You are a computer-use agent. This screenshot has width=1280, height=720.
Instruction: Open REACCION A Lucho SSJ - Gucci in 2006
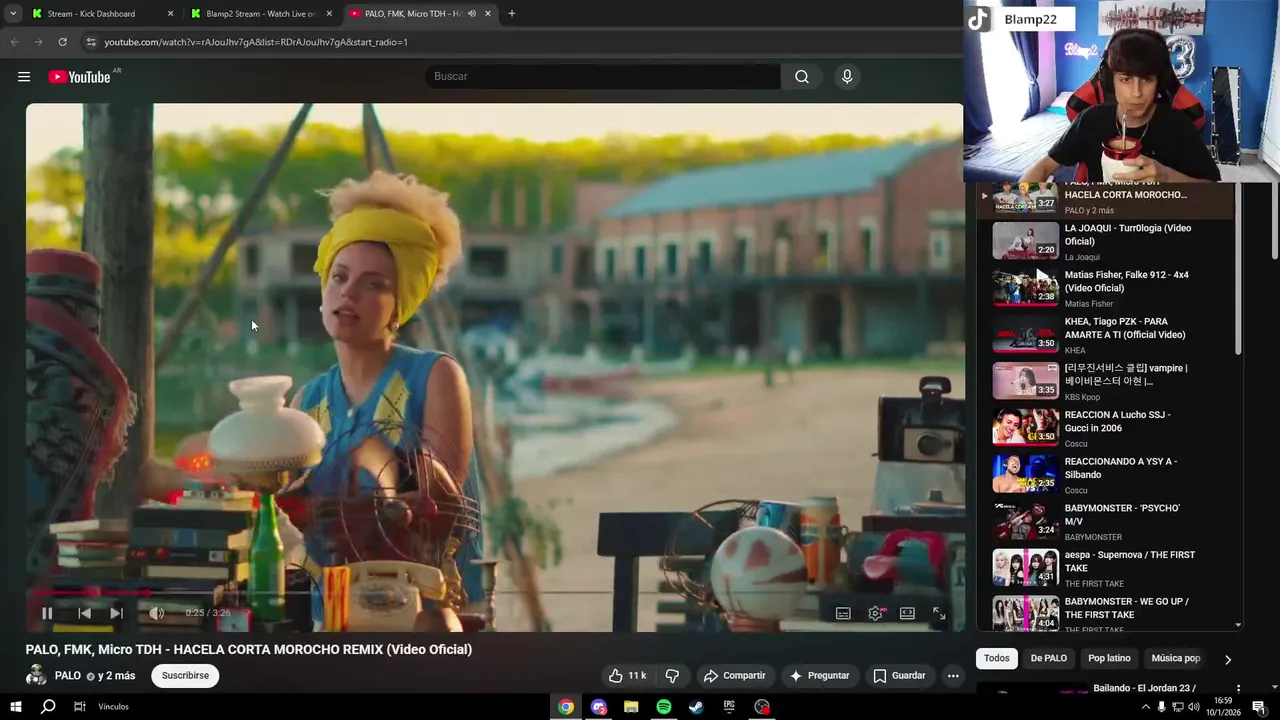[1107, 428]
